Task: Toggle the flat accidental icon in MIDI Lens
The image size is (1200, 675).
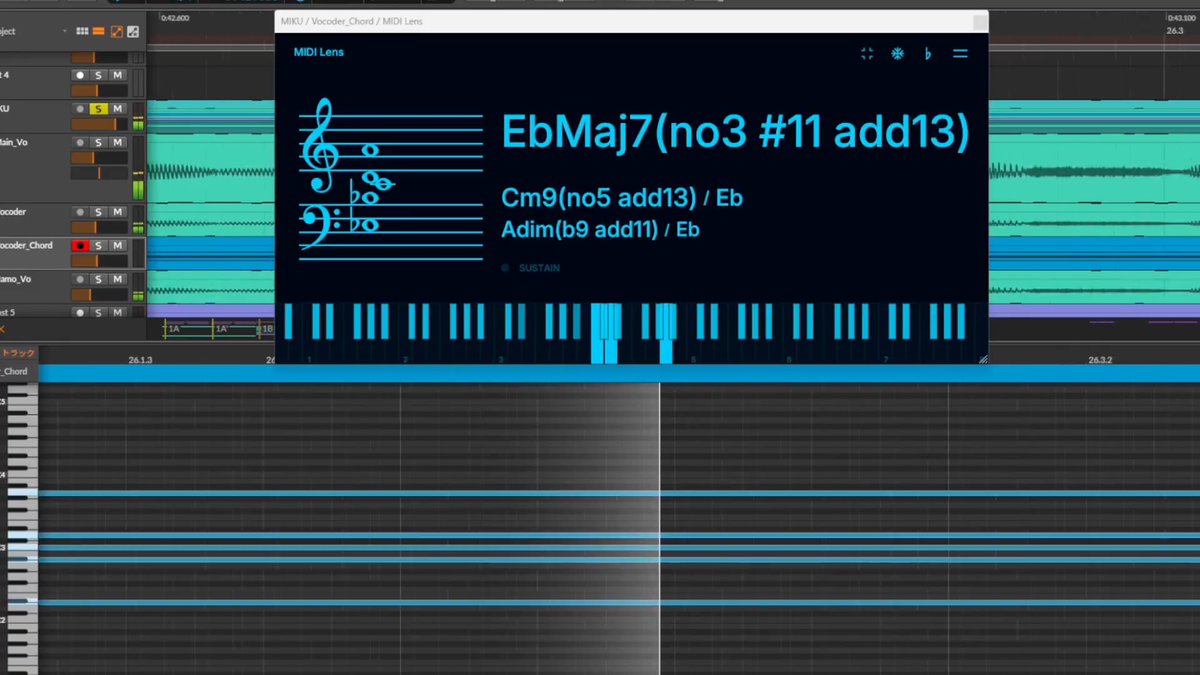Action: tap(928, 53)
